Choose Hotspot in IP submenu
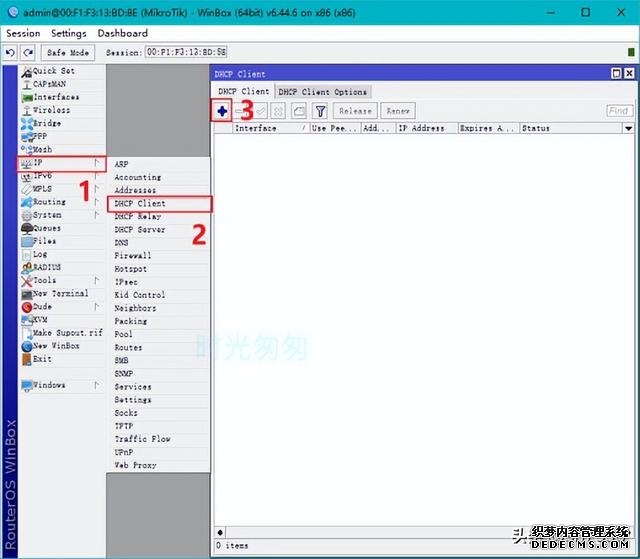 coord(160,269)
